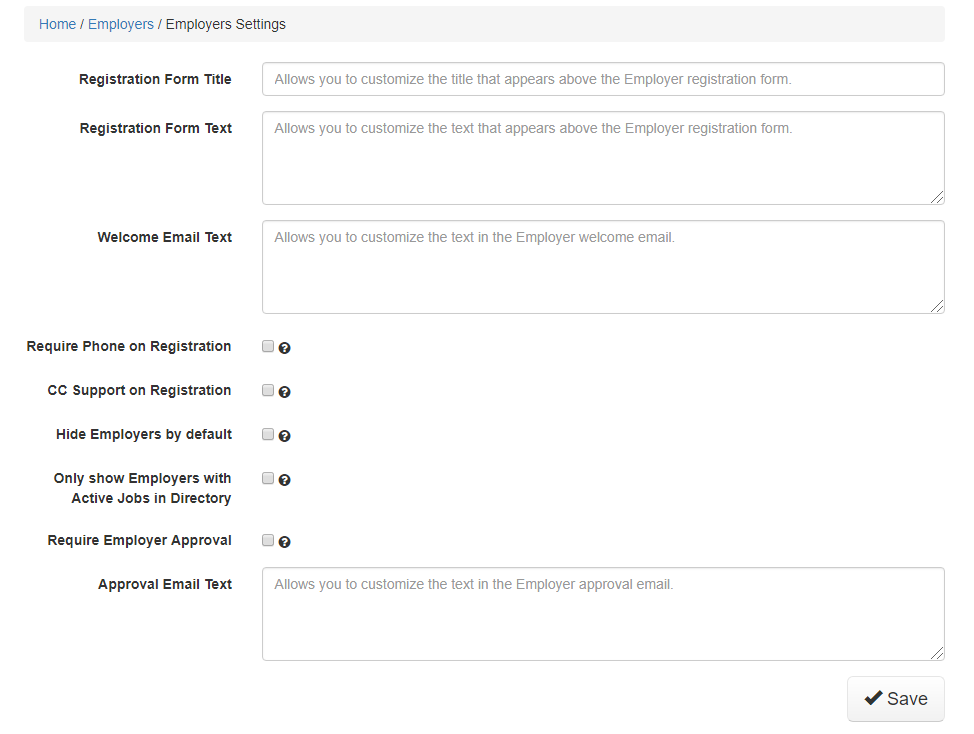This screenshot has height=734, width=974.
Task: Enable Only show Employers with Active Jobs checkbox
Action: (268, 478)
